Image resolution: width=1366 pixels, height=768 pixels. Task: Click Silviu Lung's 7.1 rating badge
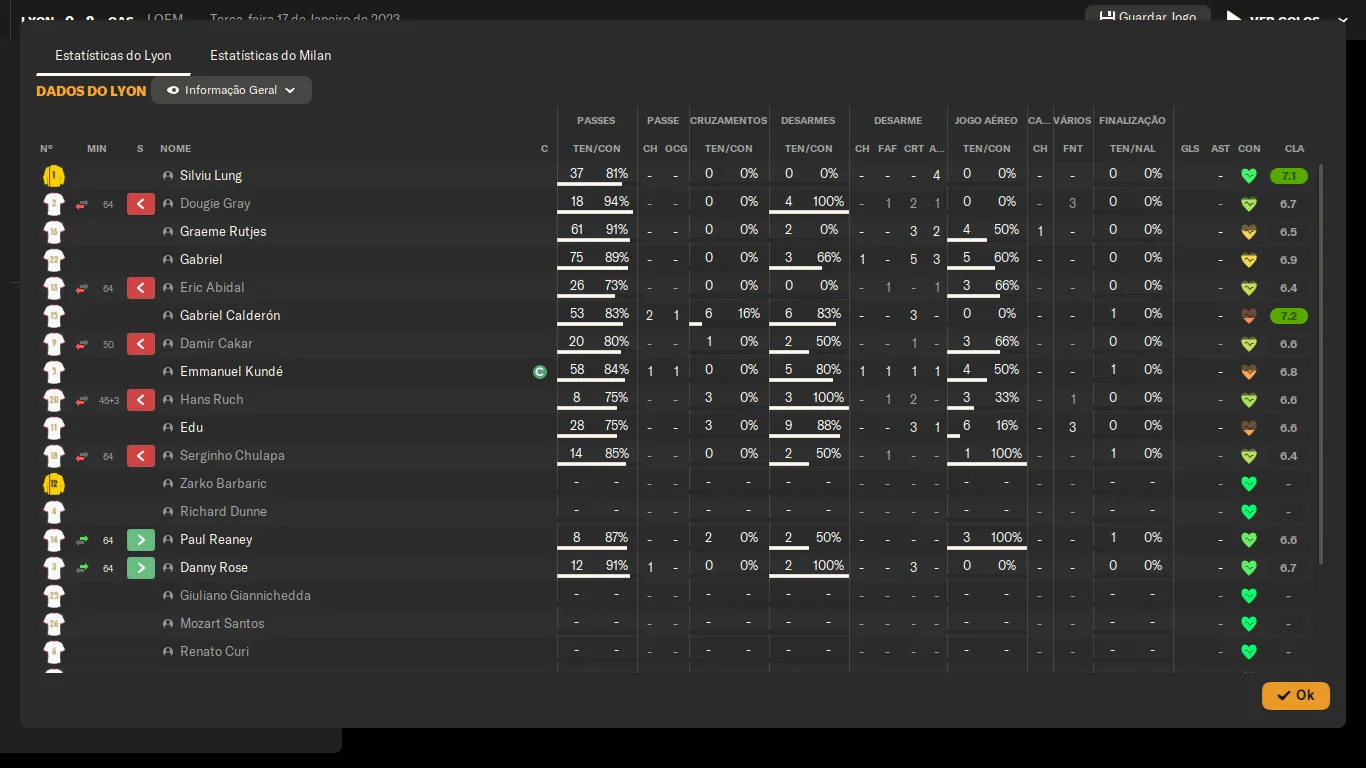pyautogui.click(x=1288, y=176)
